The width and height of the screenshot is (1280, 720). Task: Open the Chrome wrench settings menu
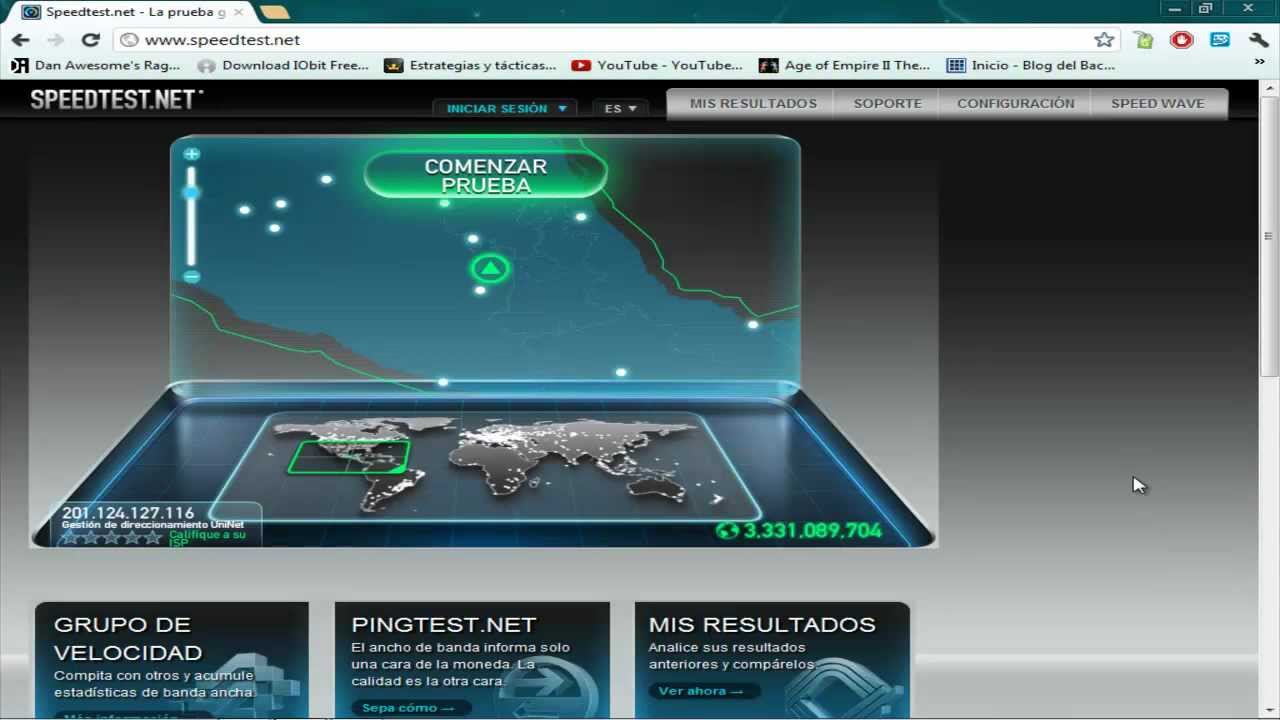click(1258, 40)
